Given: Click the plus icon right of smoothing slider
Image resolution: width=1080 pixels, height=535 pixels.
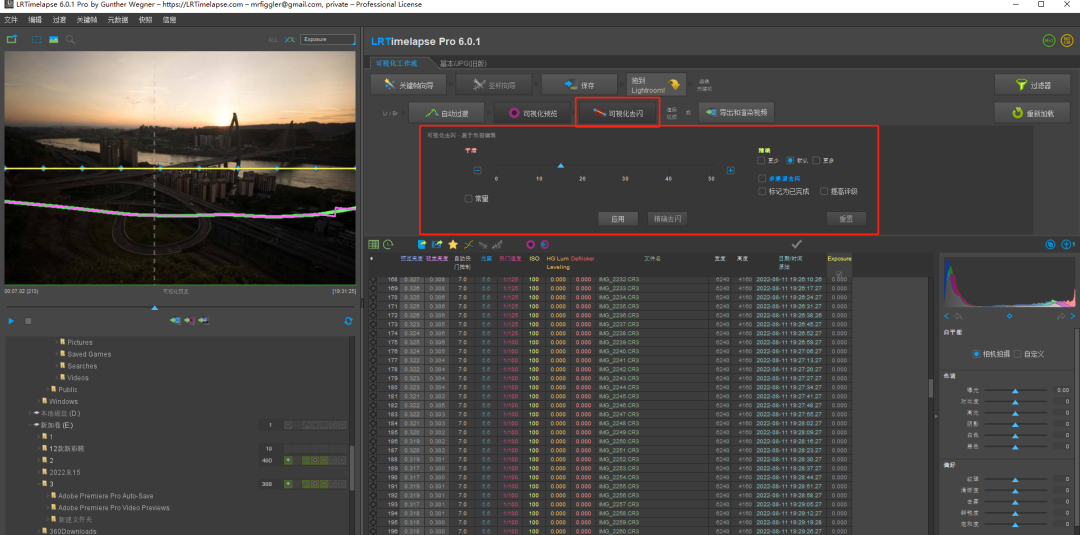Looking at the screenshot, I should coord(730,171).
